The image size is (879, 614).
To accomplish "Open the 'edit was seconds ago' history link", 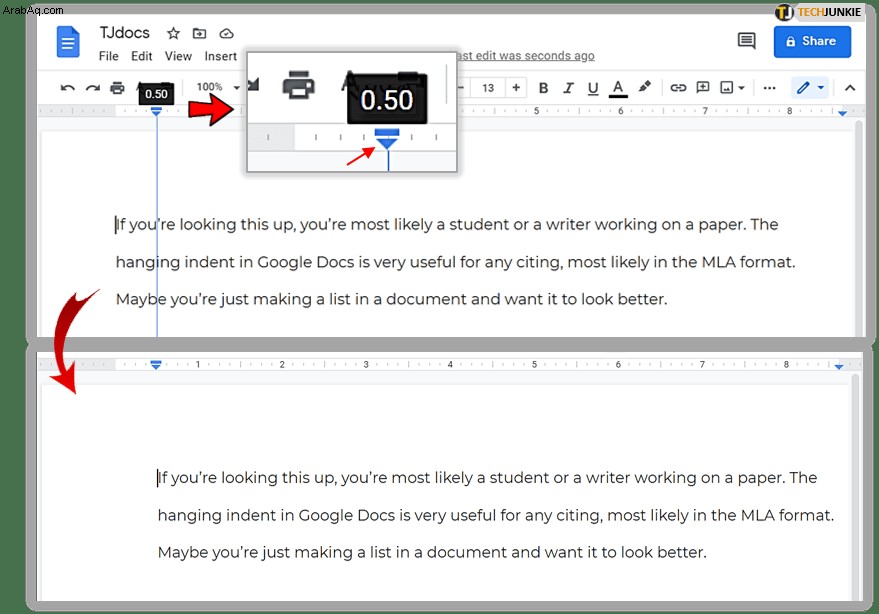I will [526, 56].
